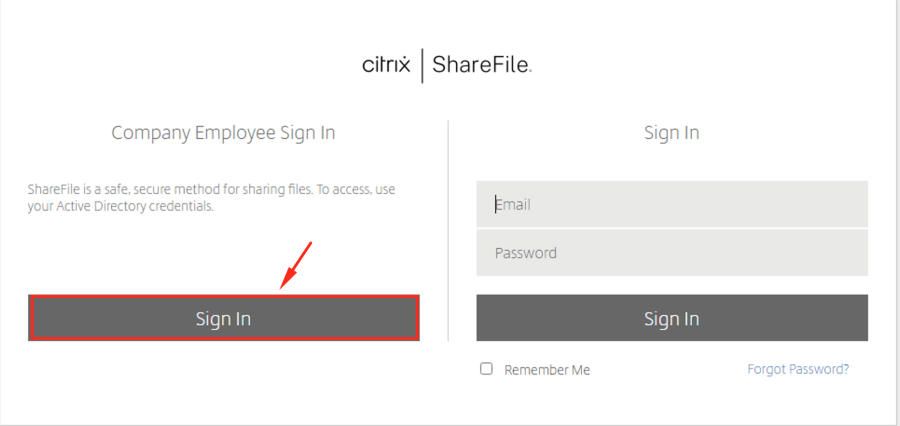Open the Forgot Password link
900x426 pixels.
click(x=798, y=369)
